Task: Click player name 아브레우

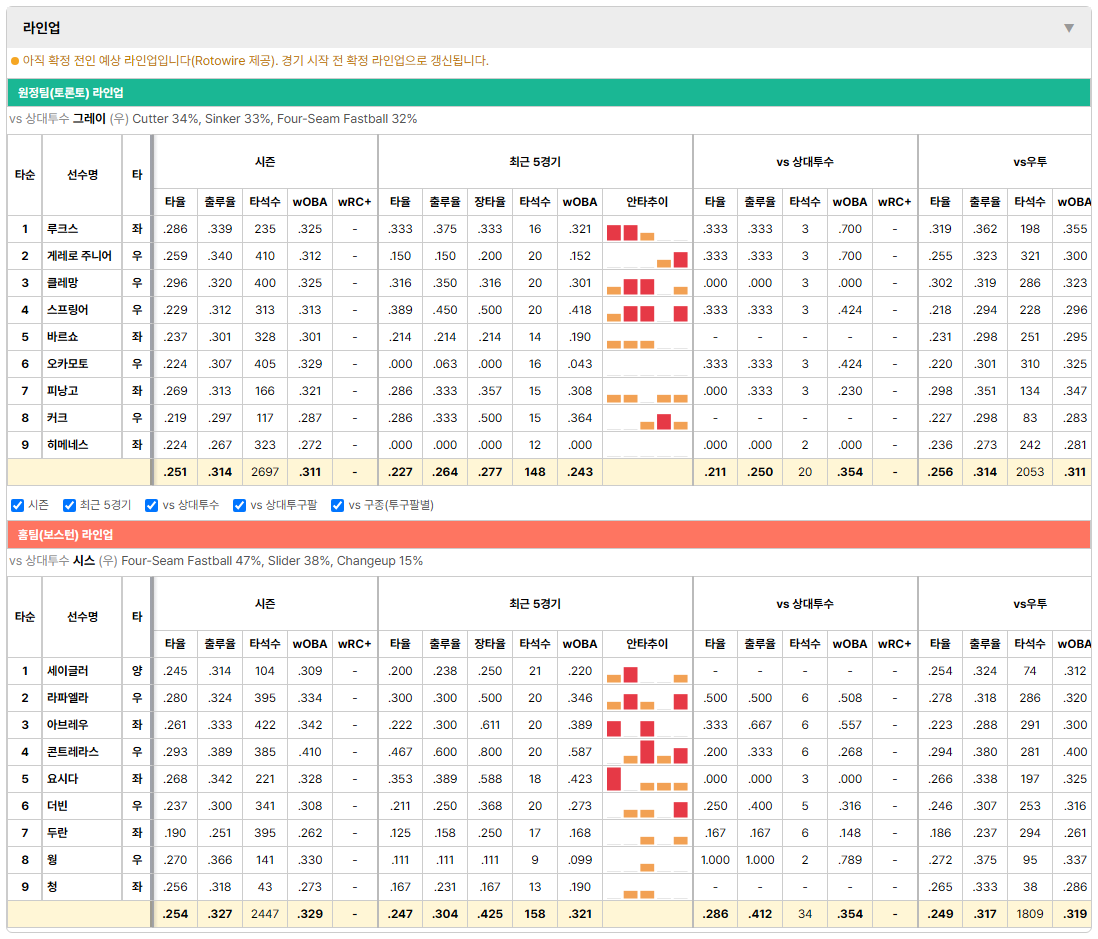Action: [67, 725]
